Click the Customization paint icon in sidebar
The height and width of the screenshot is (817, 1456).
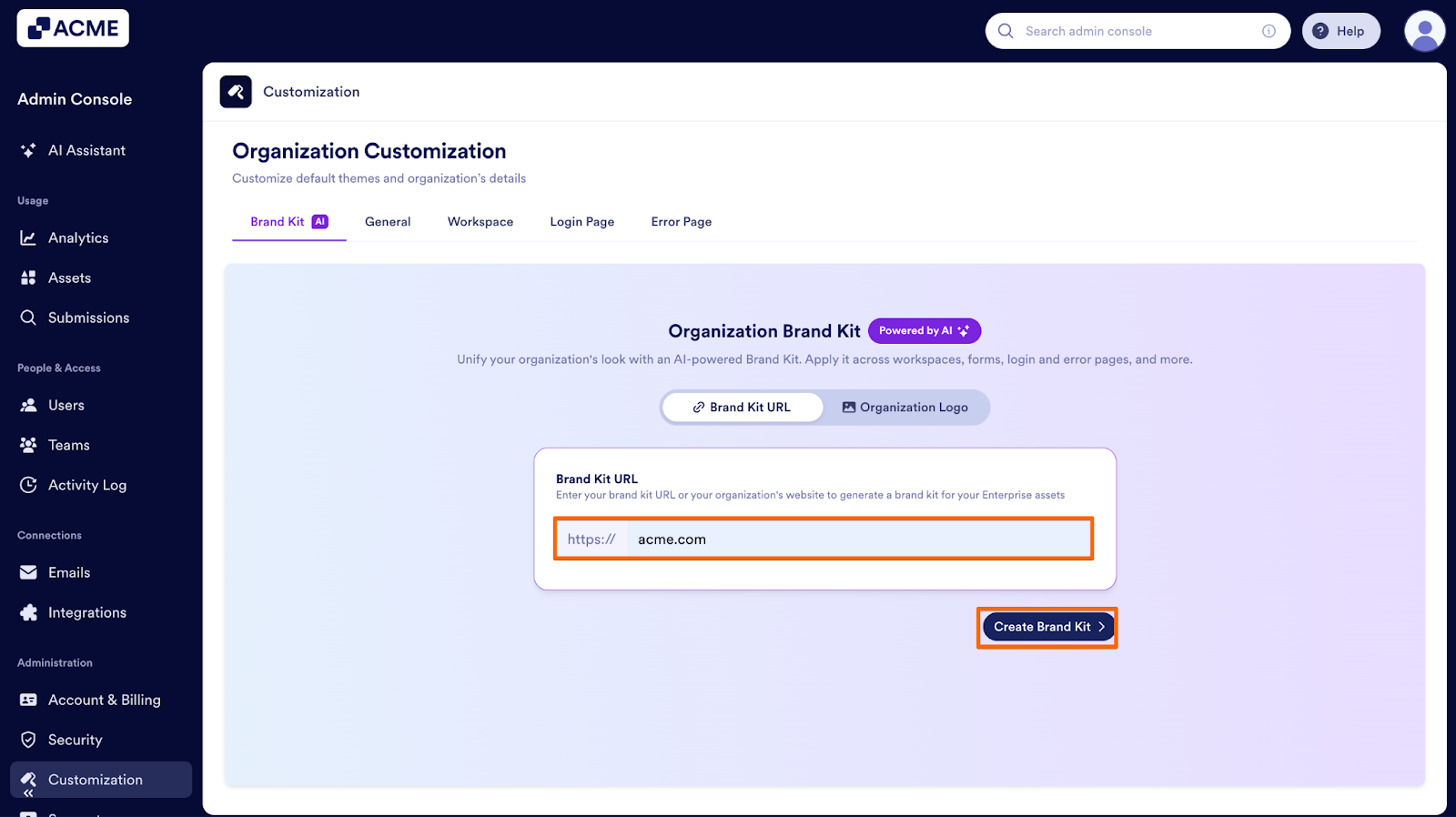pos(28,779)
